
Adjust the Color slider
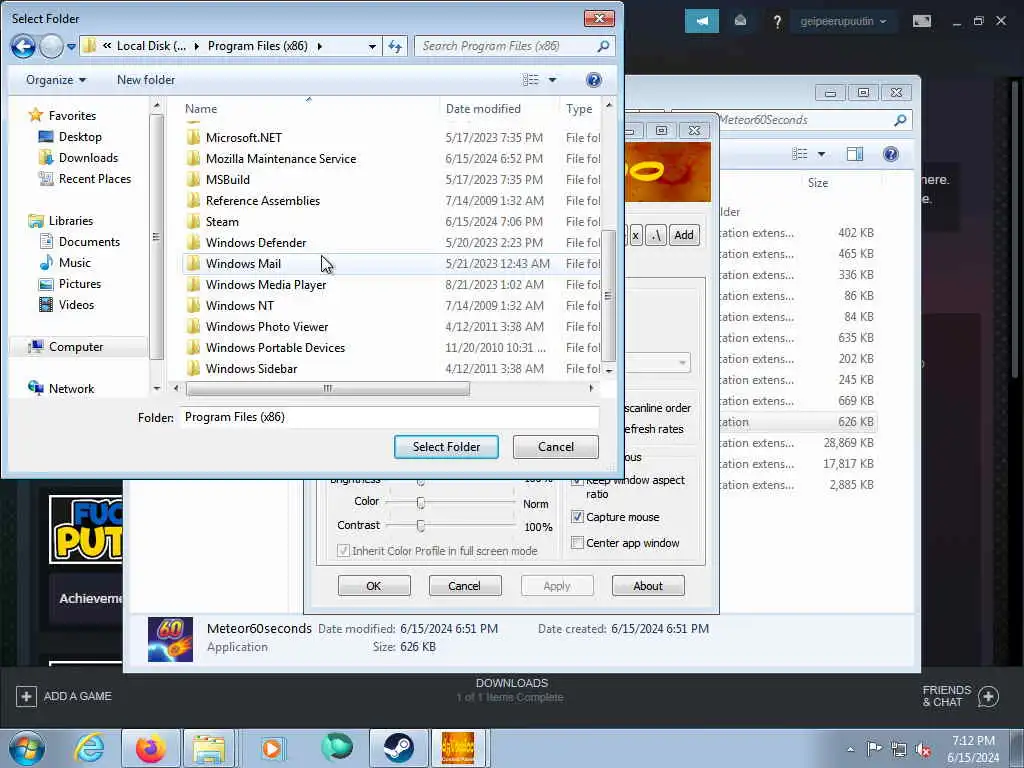point(421,502)
